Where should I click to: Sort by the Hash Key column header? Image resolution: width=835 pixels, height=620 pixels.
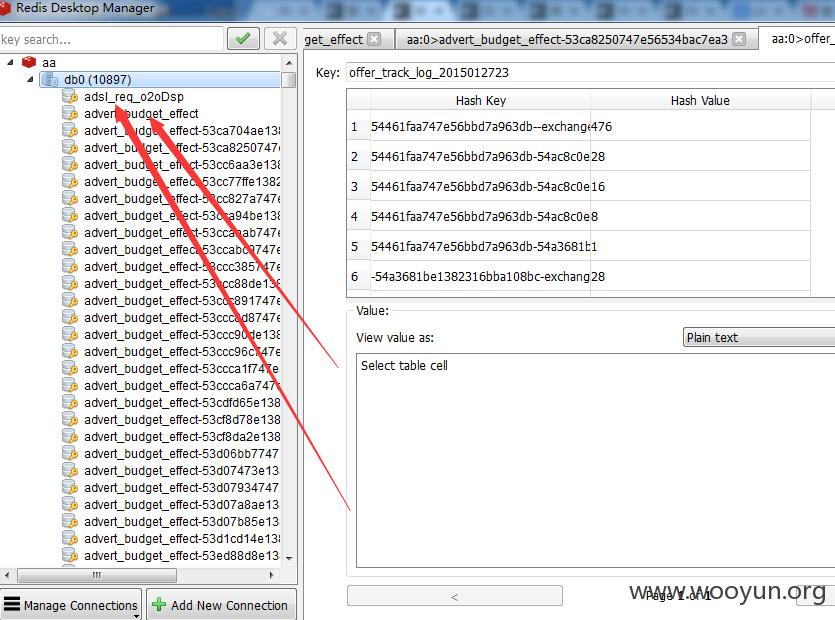click(x=480, y=101)
